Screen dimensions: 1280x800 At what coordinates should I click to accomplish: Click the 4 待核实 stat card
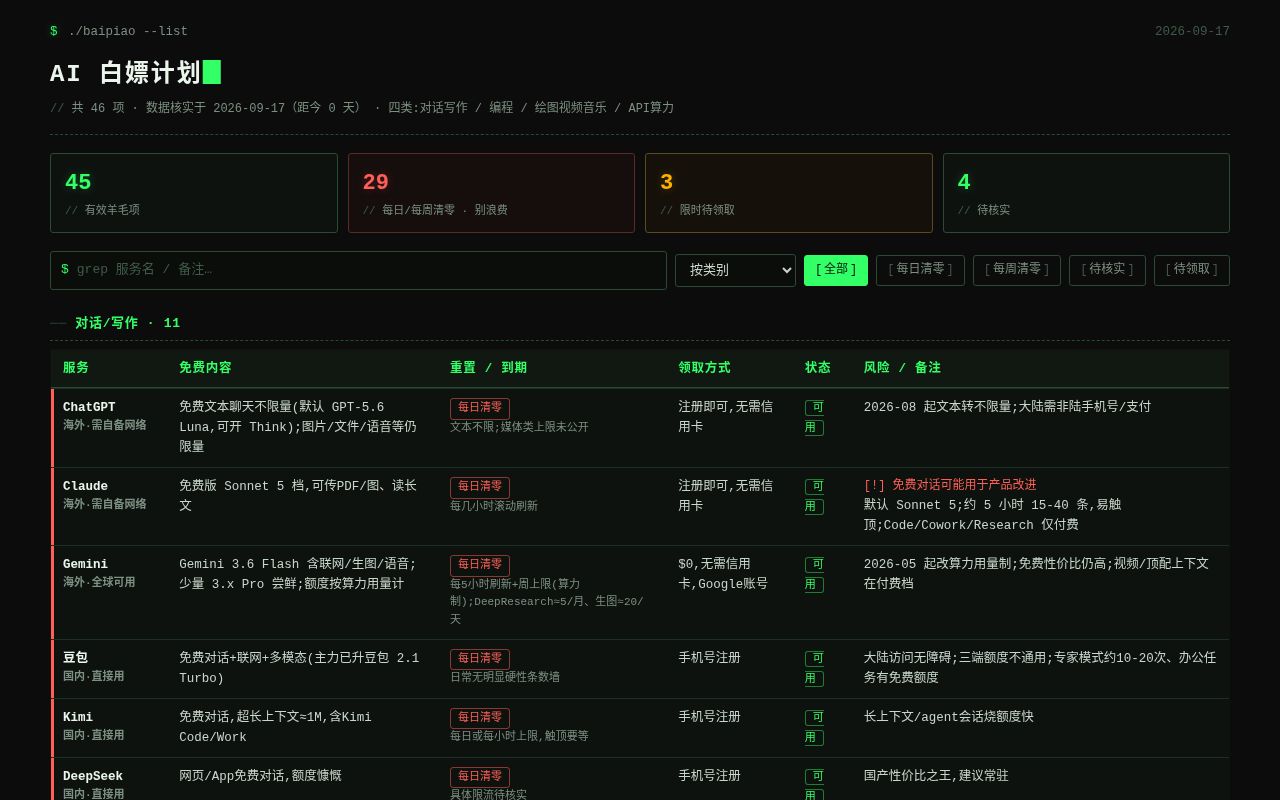[x=1086, y=193]
